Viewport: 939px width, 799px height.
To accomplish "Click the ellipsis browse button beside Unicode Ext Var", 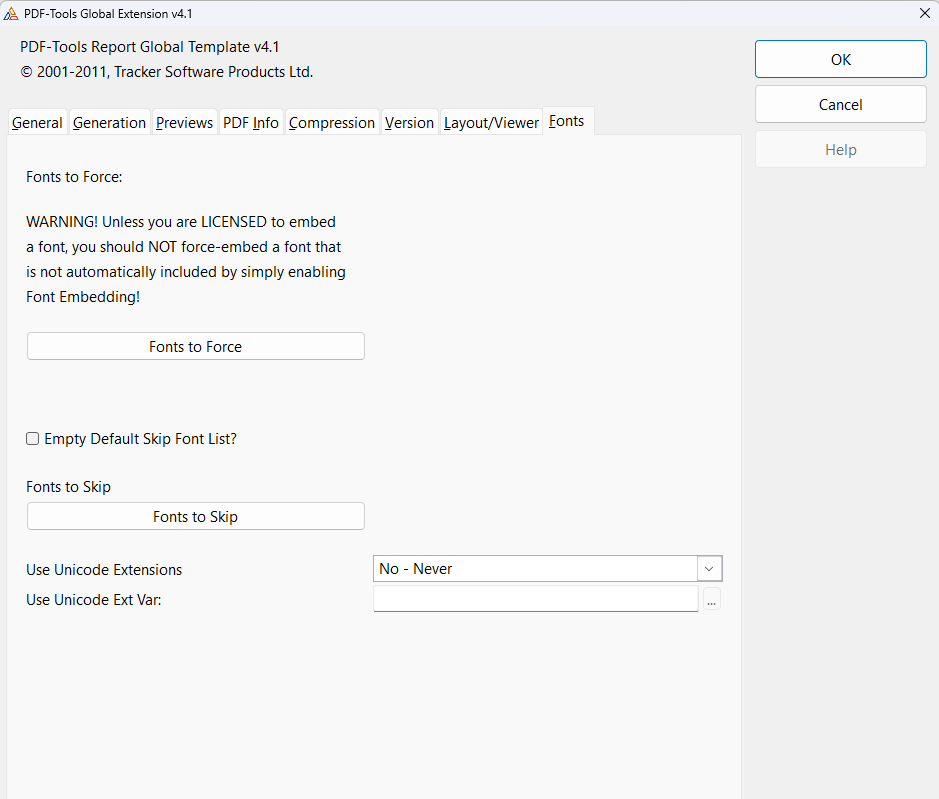I will click(711, 599).
